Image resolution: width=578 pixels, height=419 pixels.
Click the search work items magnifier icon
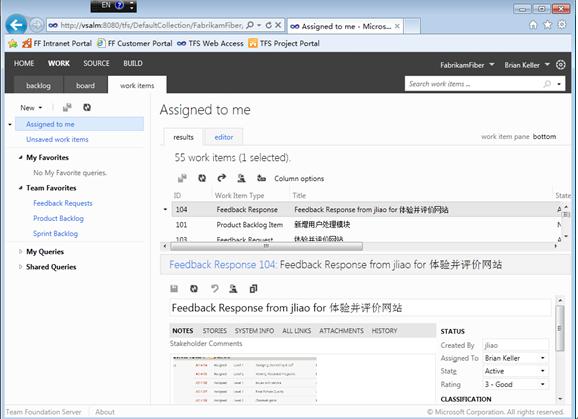pos(547,84)
